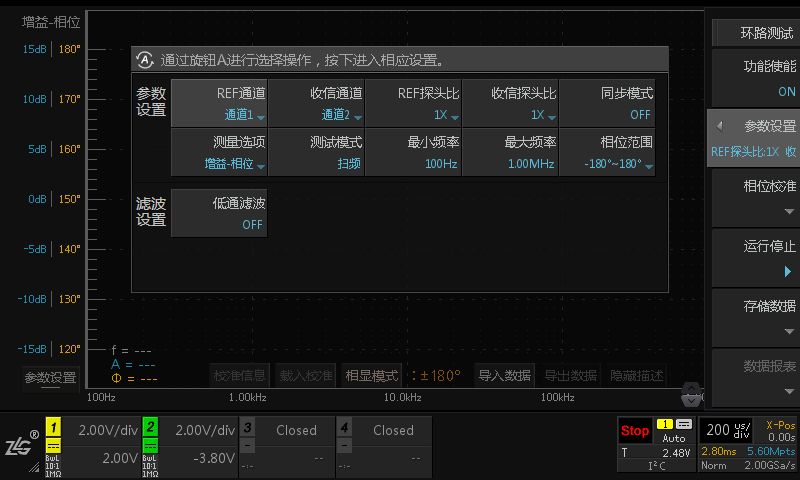800x480 pixels.
Task: Click the hexagonal collapse arrow icon
Action: 691,394
